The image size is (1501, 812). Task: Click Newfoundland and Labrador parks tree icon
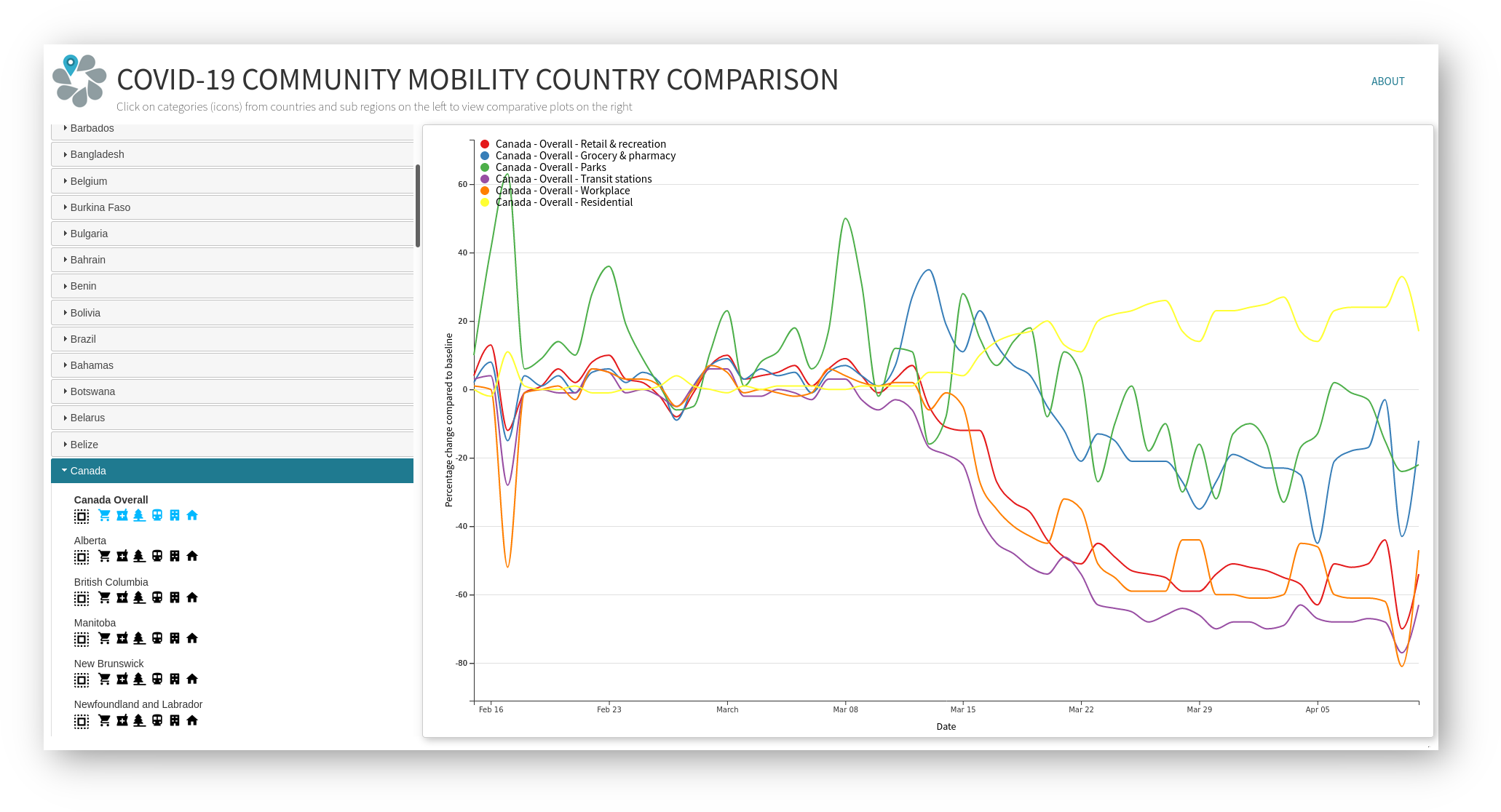pyautogui.click(x=139, y=720)
